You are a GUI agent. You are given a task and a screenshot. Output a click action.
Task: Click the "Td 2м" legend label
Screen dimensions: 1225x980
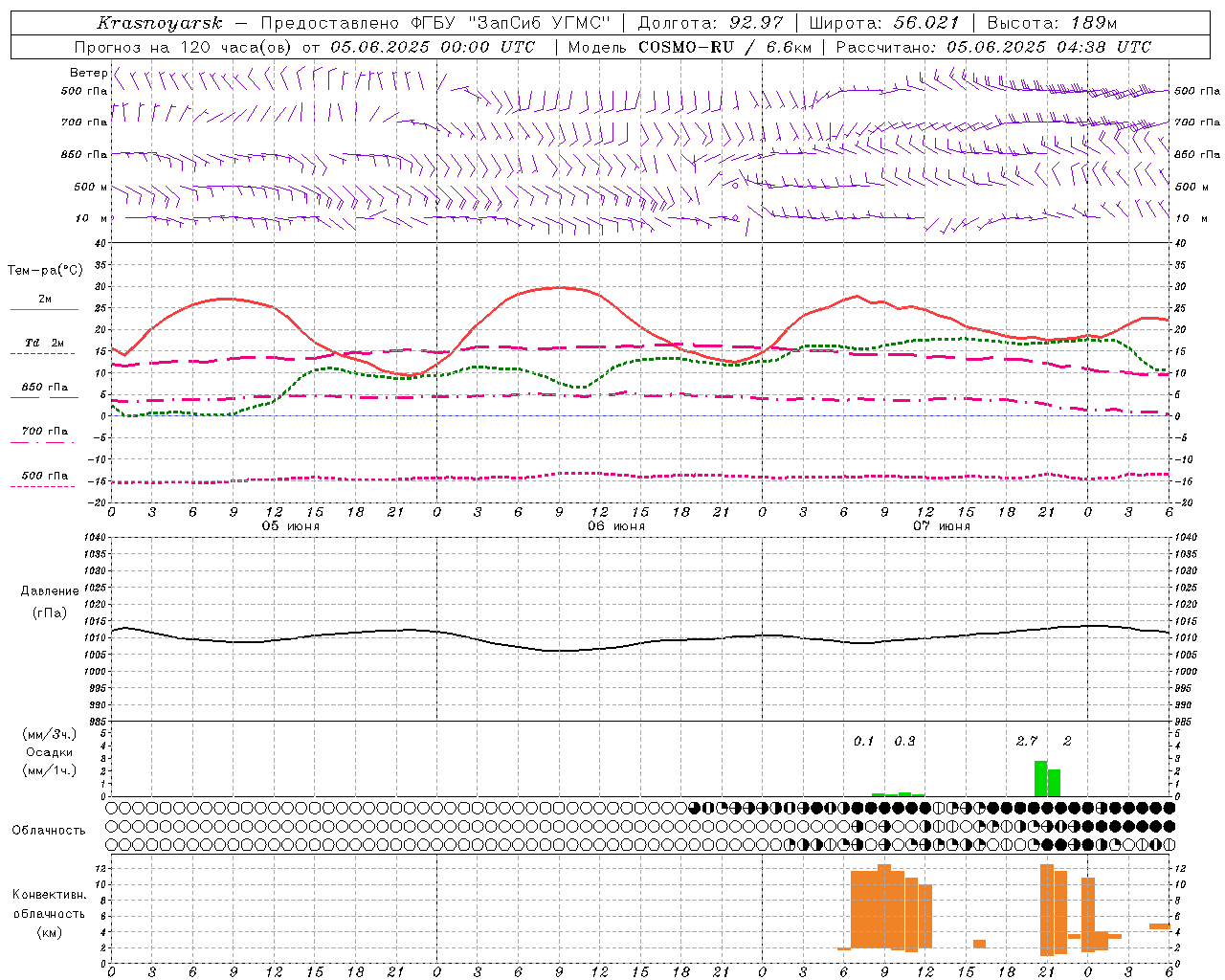click(x=45, y=343)
